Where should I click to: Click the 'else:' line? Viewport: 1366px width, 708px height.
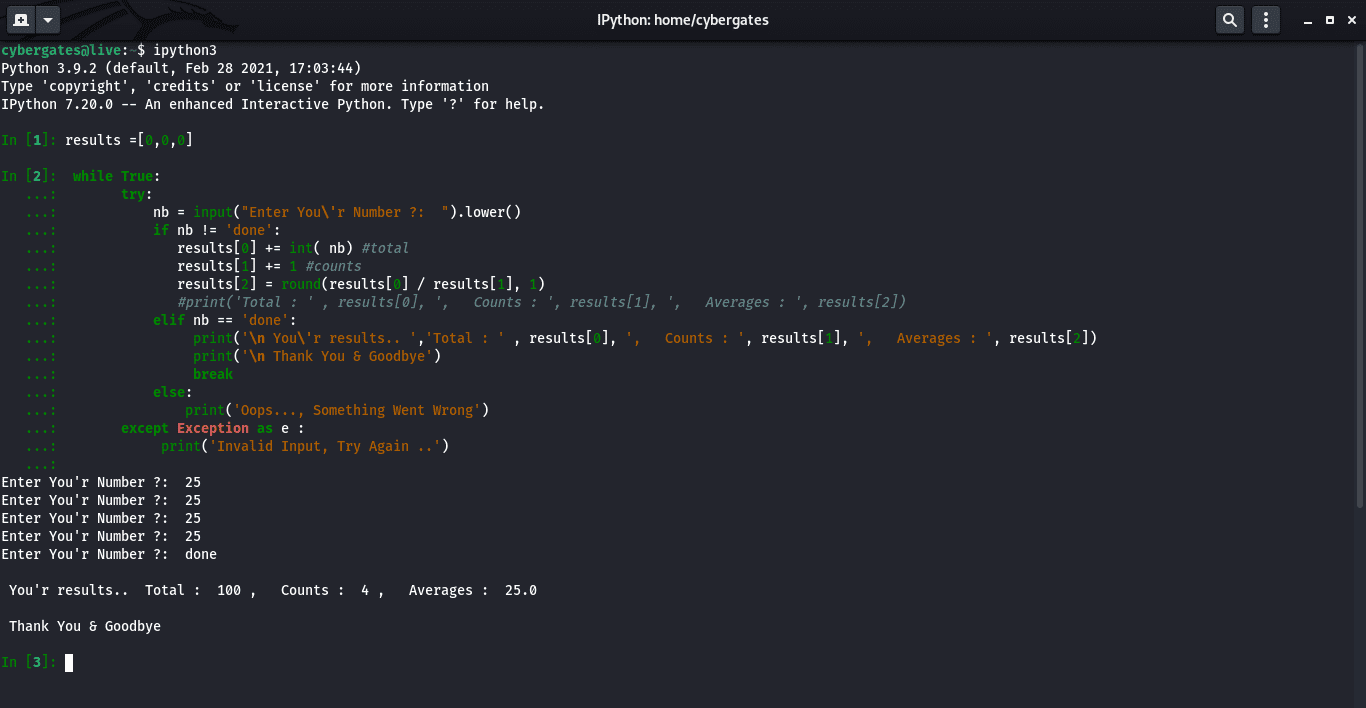pos(173,392)
